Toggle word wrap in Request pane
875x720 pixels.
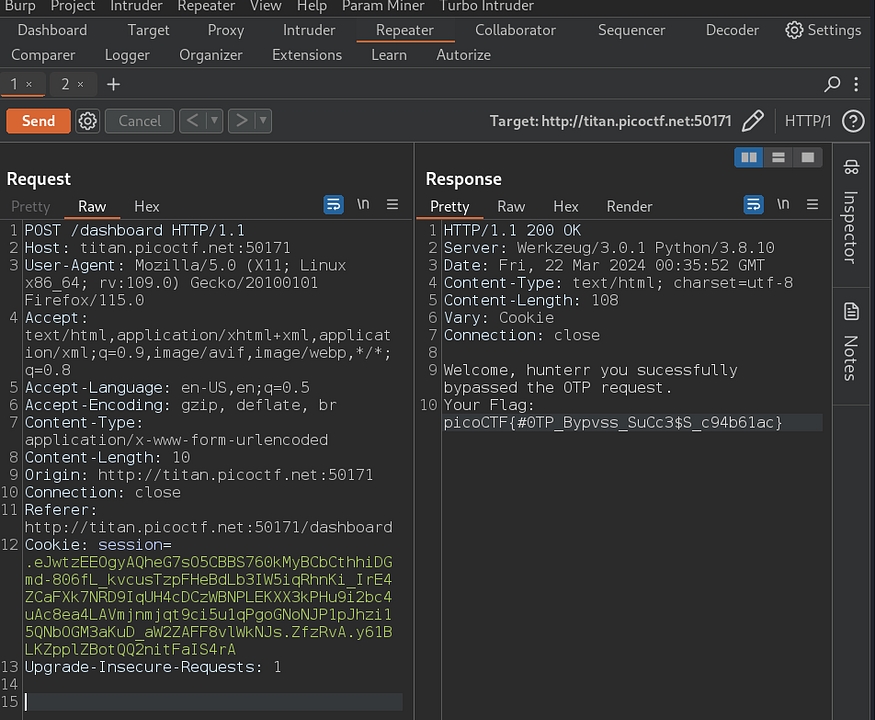coord(333,204)
